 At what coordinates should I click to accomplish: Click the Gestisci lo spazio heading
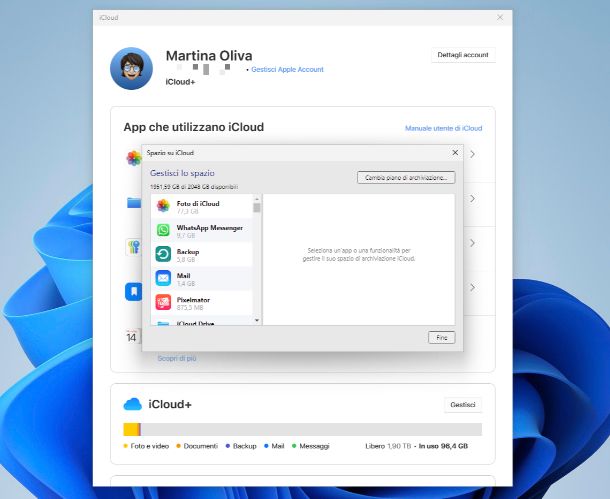[182, 173]
